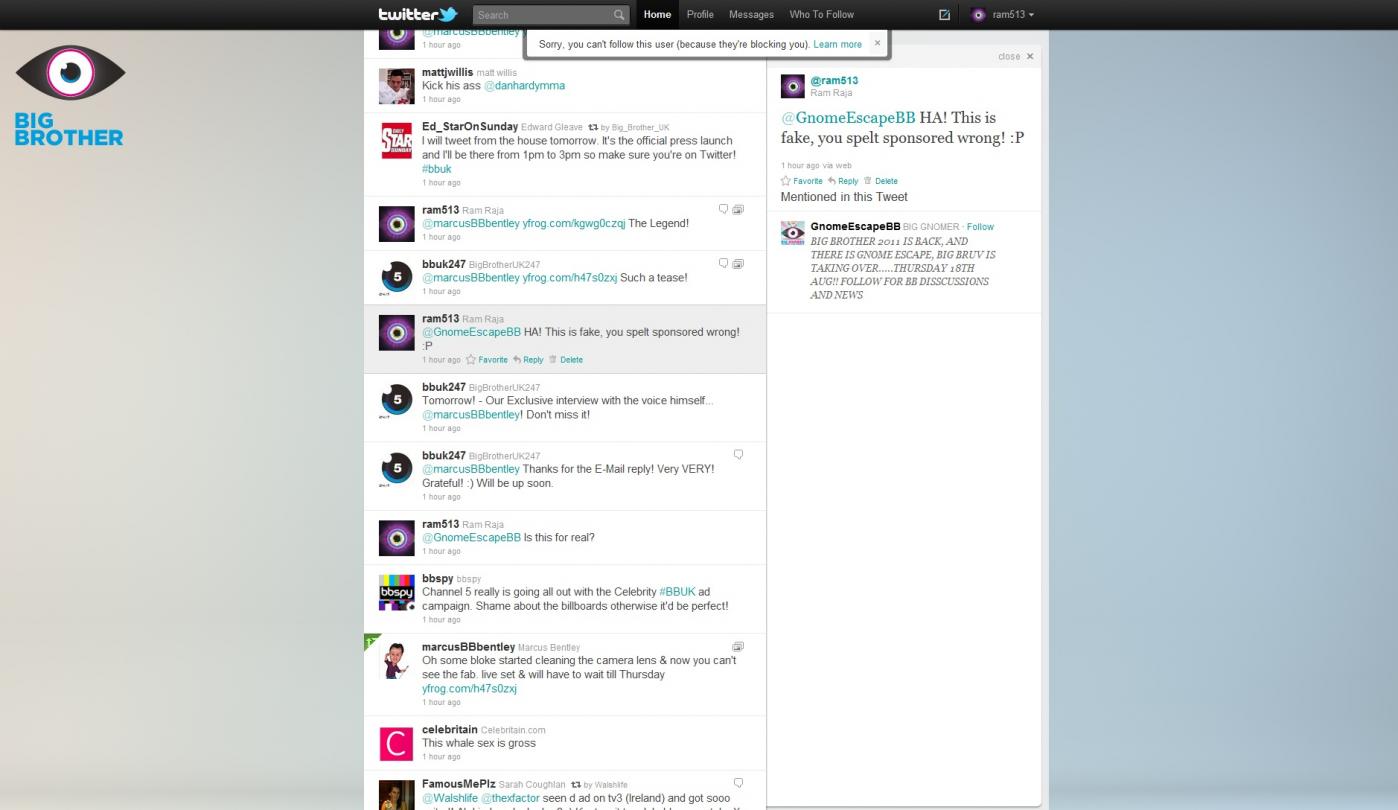Dismiss the "can't follow this user" notification

coord(877,43)
